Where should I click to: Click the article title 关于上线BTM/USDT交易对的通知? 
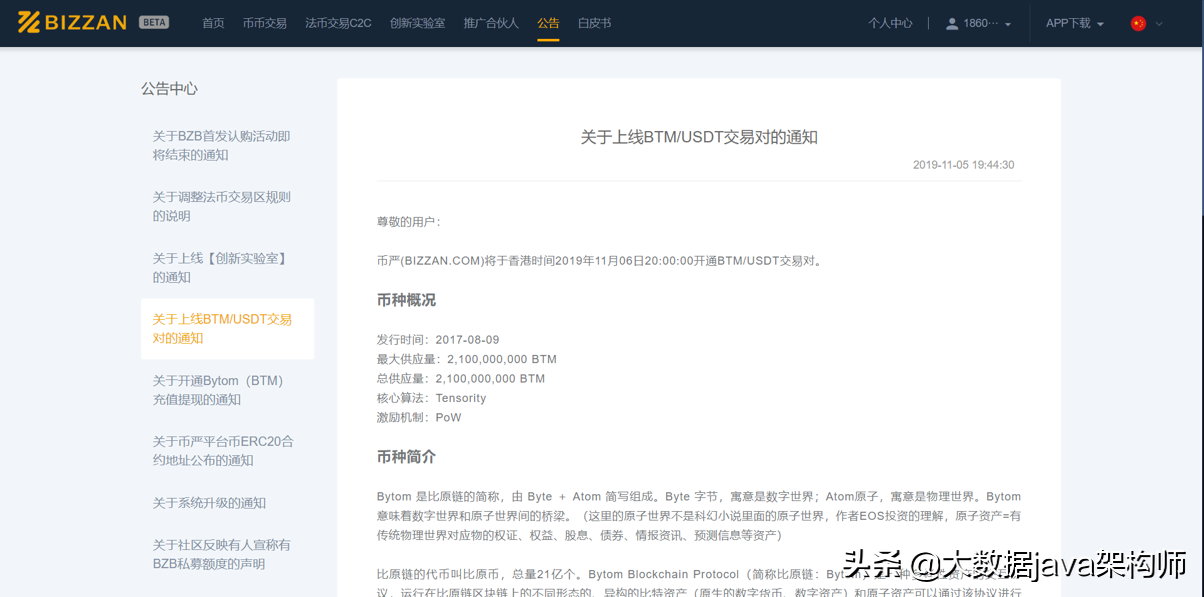(699, 137)
